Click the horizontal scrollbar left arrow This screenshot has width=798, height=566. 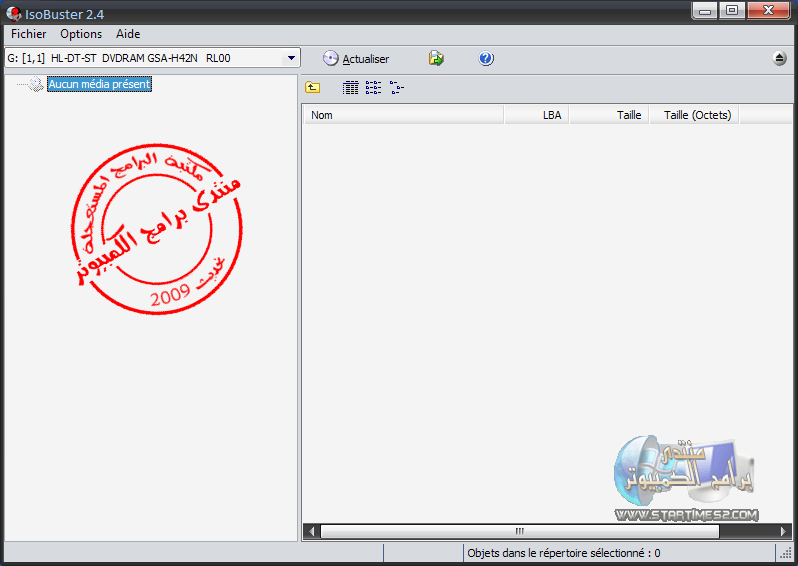click(311, 531)
